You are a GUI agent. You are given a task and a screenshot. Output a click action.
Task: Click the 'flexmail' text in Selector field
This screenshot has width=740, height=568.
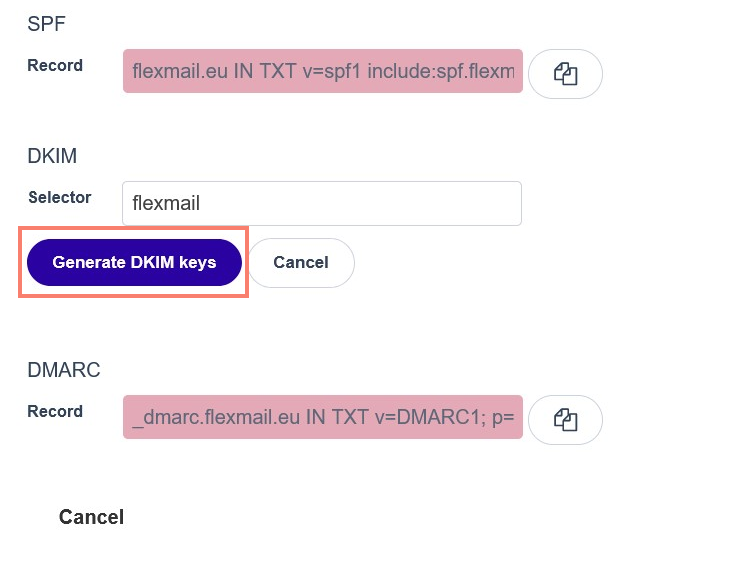point(166,203)
